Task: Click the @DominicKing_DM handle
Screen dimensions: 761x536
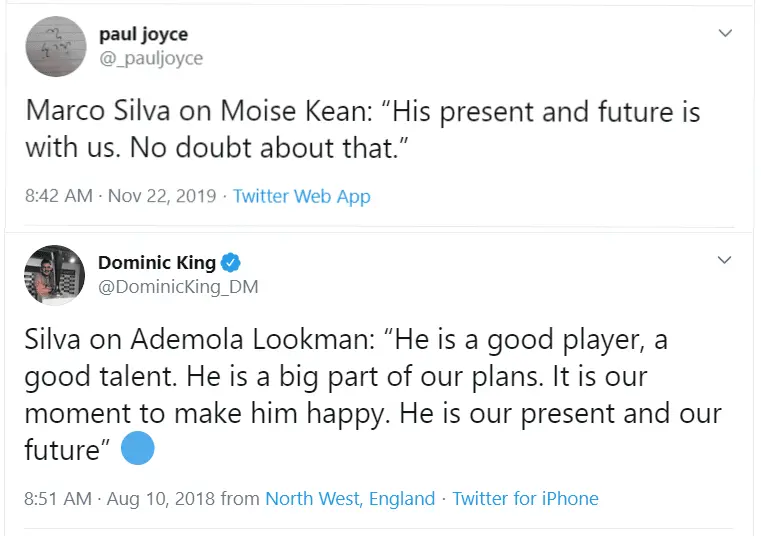Action: (178, 287)
